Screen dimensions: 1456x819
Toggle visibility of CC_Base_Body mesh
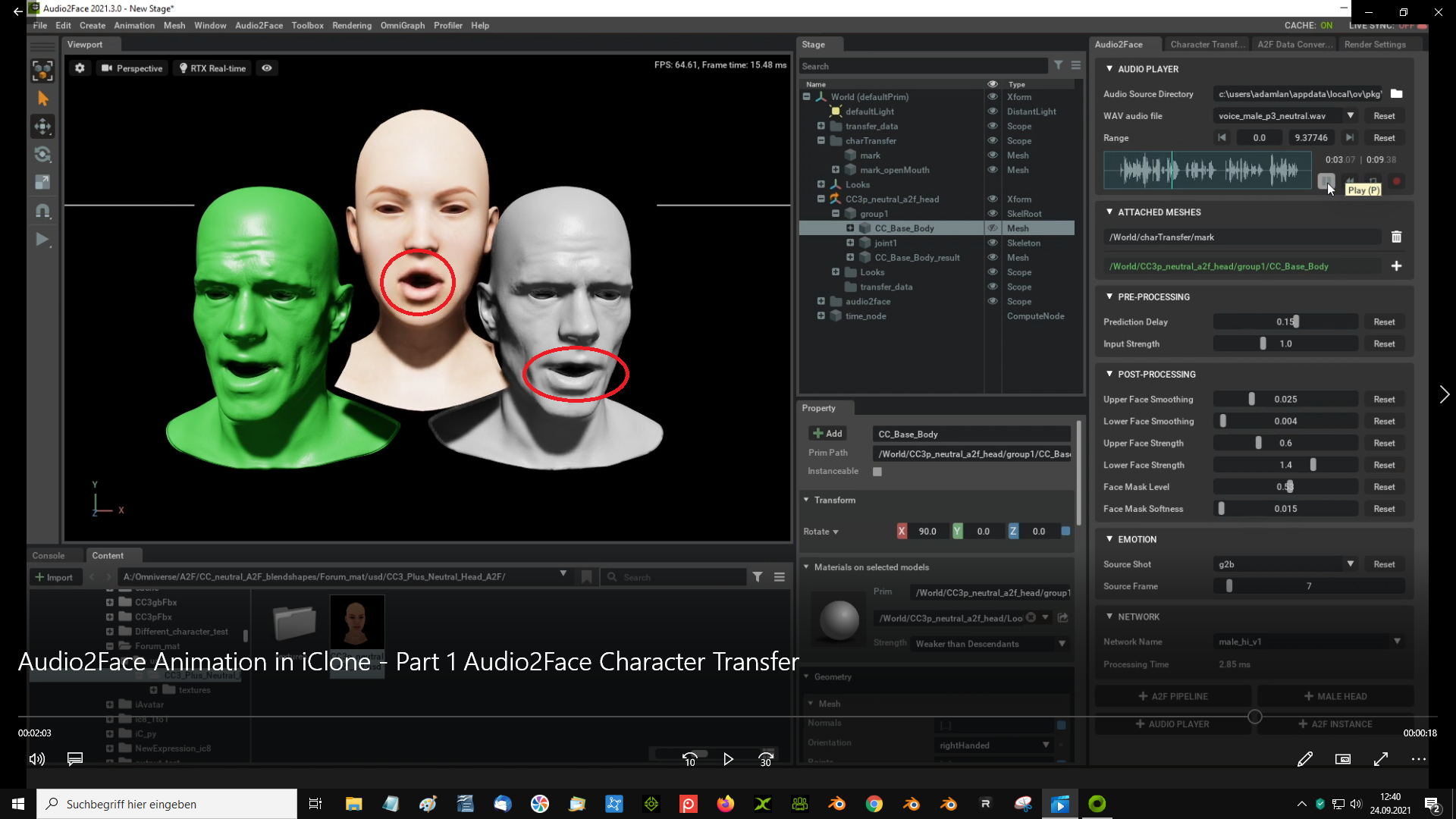click(x=992, y=228)
